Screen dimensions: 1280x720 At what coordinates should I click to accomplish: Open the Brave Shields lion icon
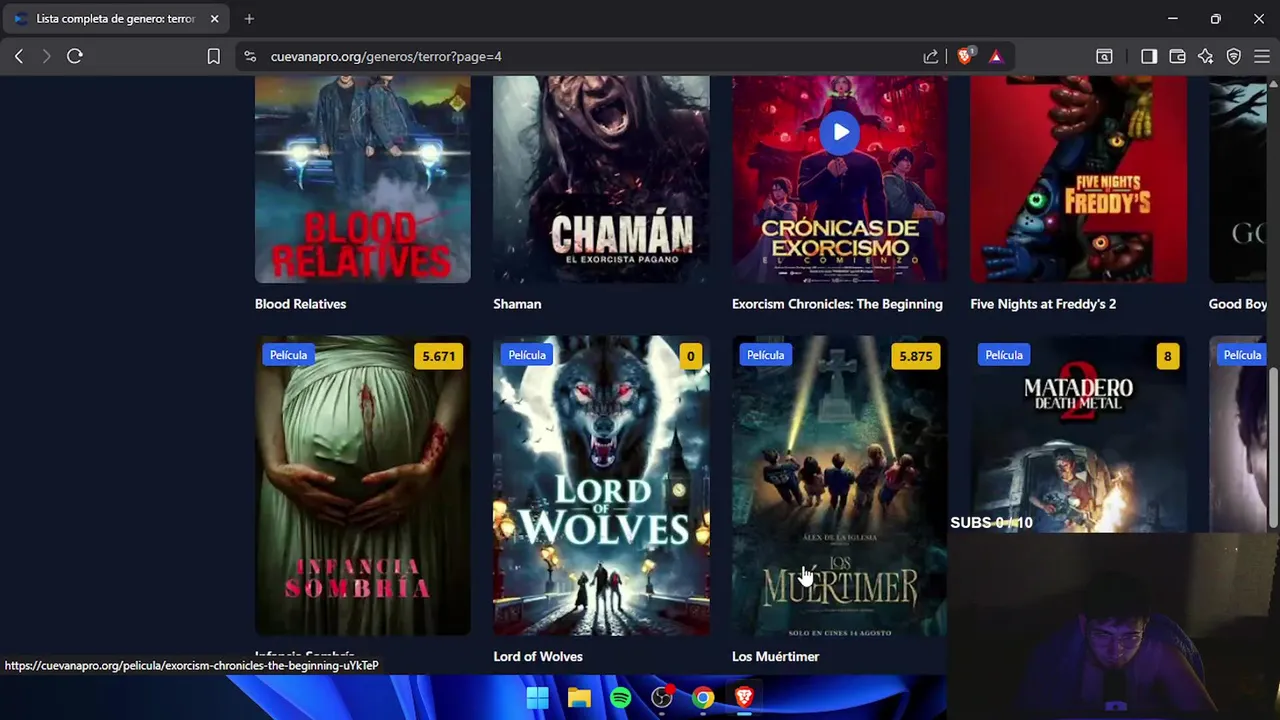(965, 57)
